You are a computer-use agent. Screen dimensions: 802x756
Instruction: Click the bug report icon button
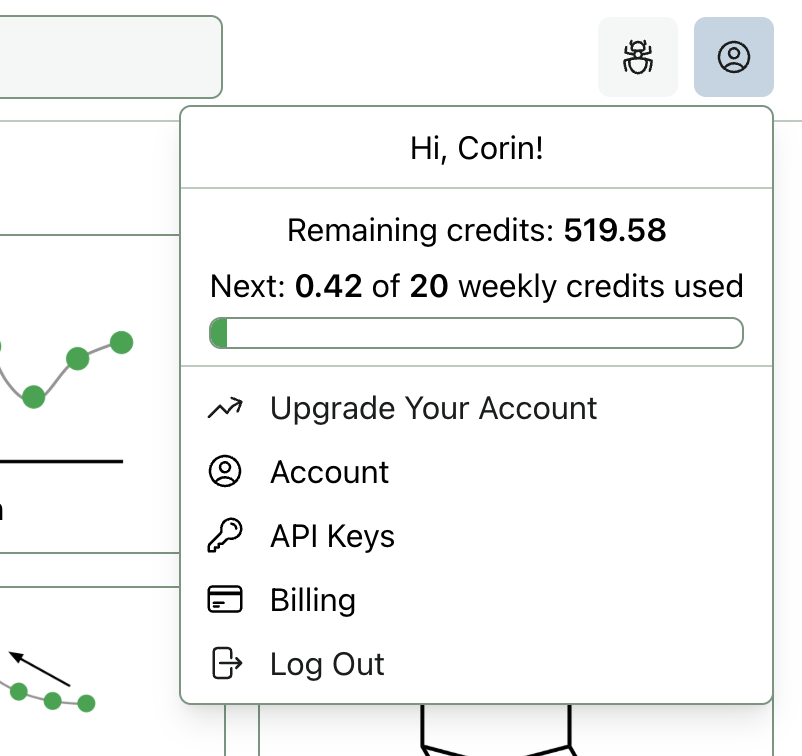(637, 57)
